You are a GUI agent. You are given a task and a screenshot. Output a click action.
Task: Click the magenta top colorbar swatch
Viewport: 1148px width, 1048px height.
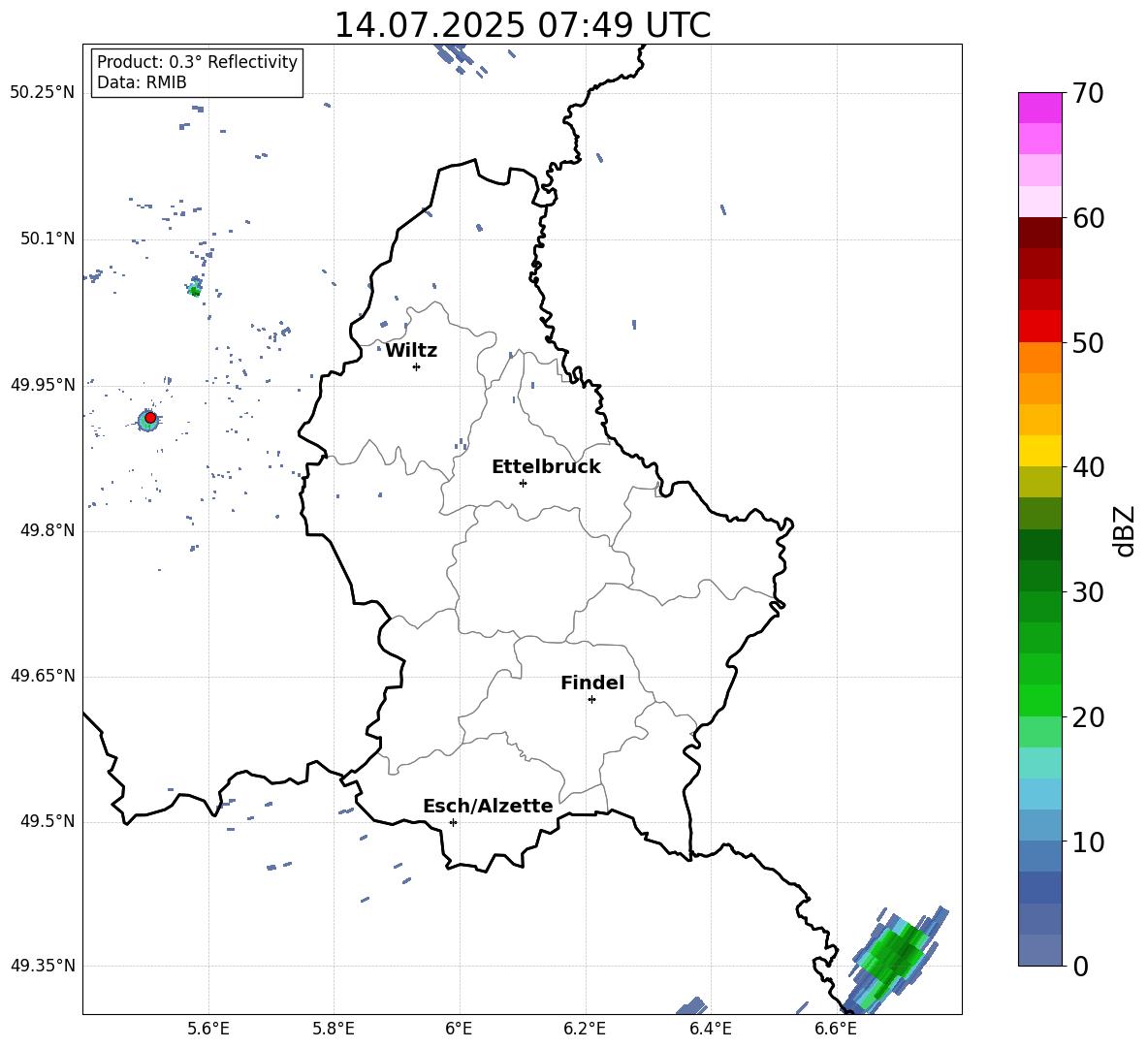(1039, 109)
